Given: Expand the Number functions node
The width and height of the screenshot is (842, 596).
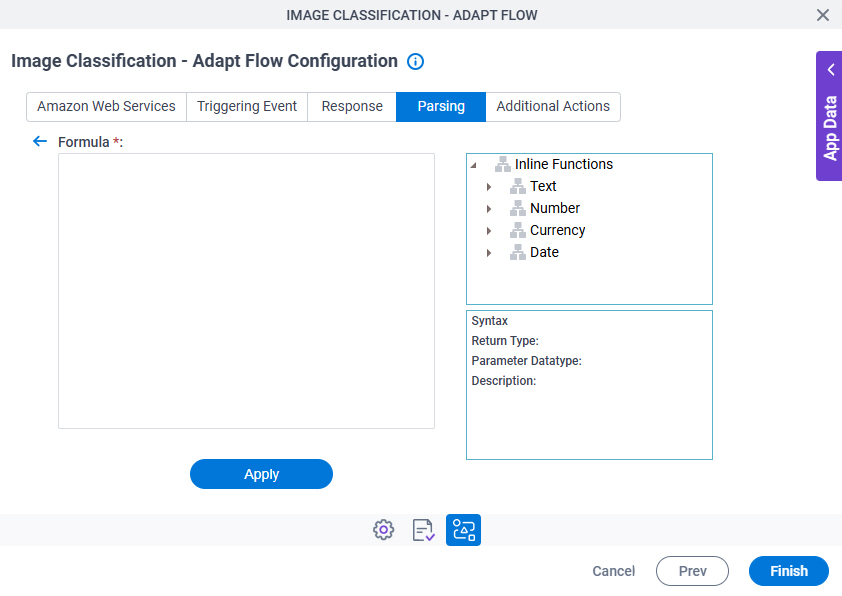Looking at the screenshot, I should point(489,209).
